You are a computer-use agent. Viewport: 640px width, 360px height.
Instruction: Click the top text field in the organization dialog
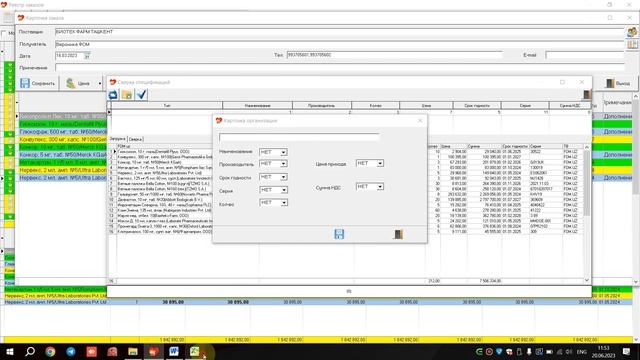[299, 137]
